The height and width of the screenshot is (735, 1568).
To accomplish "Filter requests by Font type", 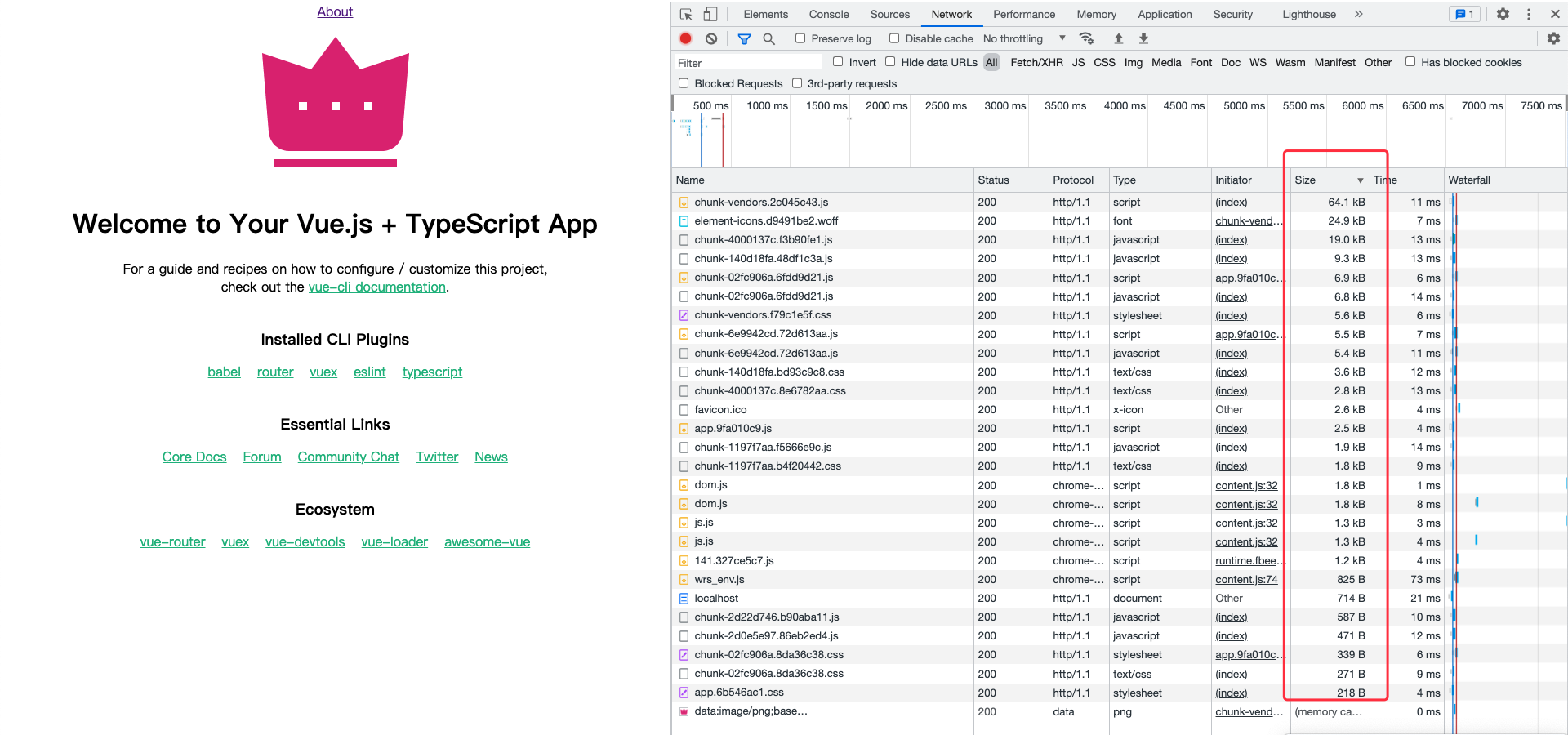I will point(1201,62).
